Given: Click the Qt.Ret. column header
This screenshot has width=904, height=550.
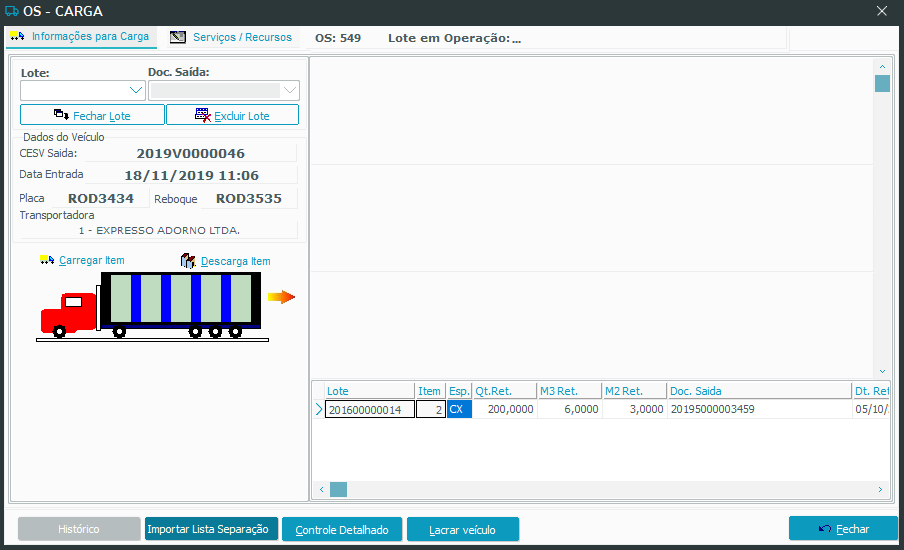Looking at the screenshot, I should pos(504,391).
